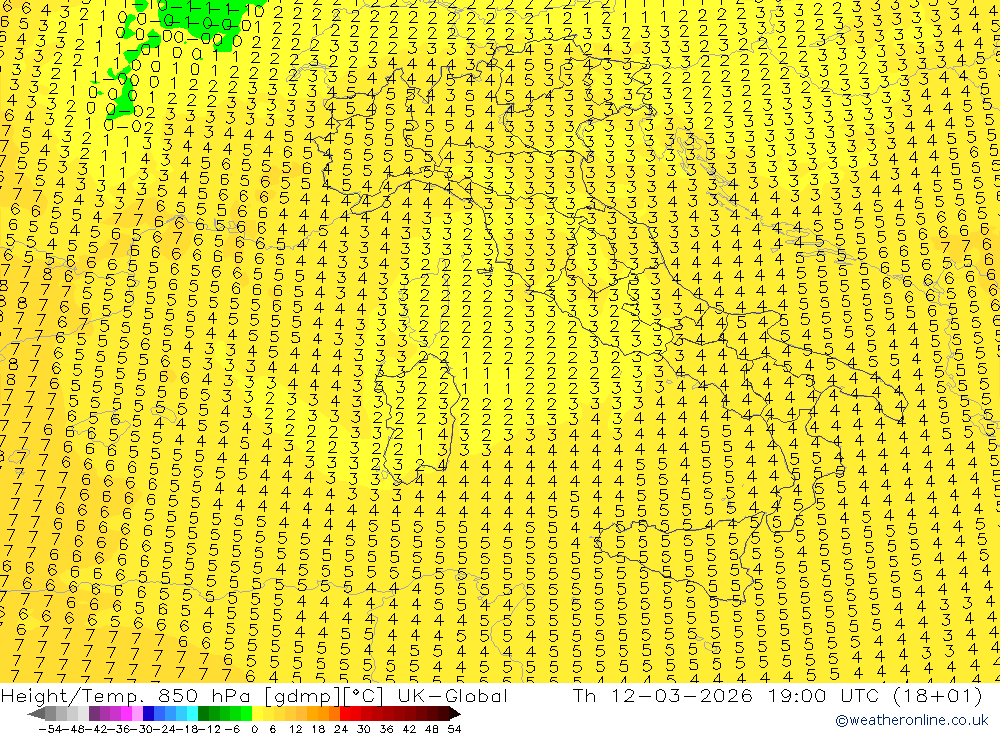Click the 24 value on temperature scale
The height and width of the screenshot is (733, 1000).
click(x=341, y=729)
